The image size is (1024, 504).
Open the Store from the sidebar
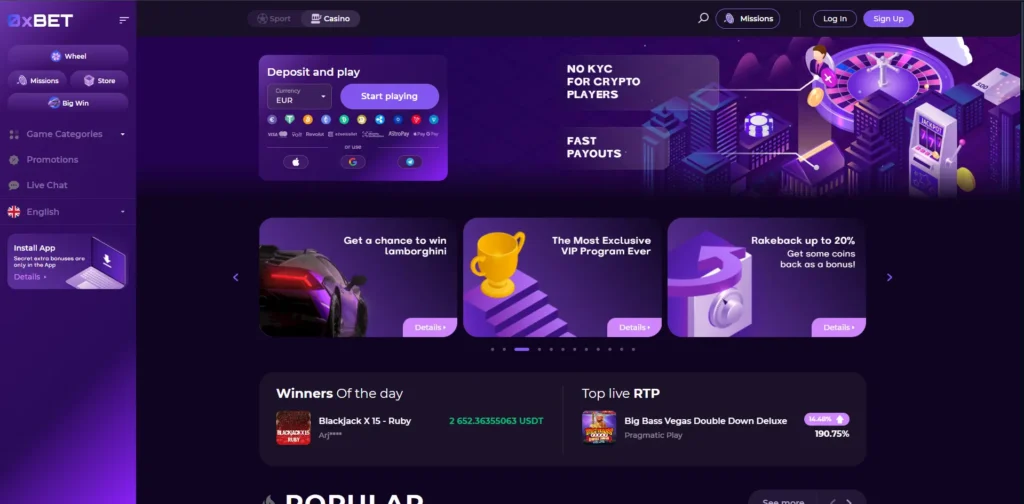pos(99,80)
